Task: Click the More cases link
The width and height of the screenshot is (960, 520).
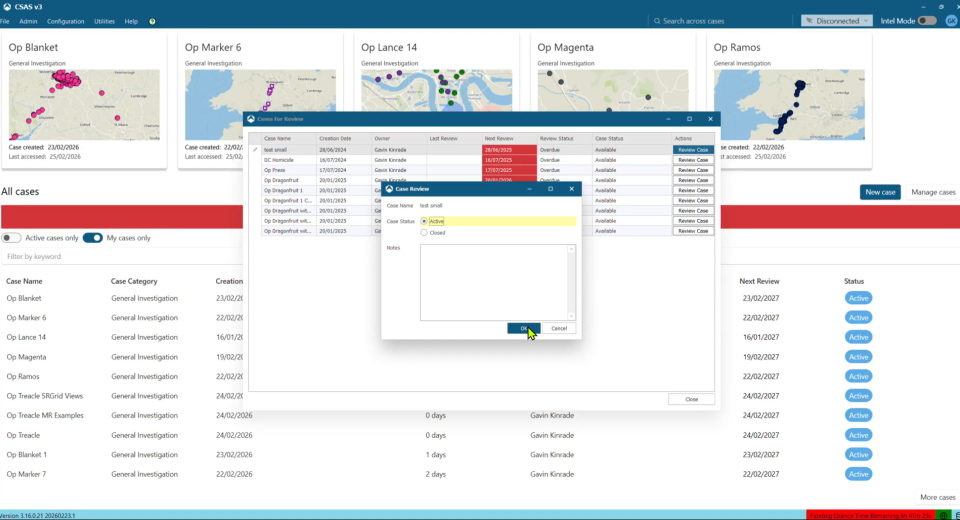Action: [937, 497]
